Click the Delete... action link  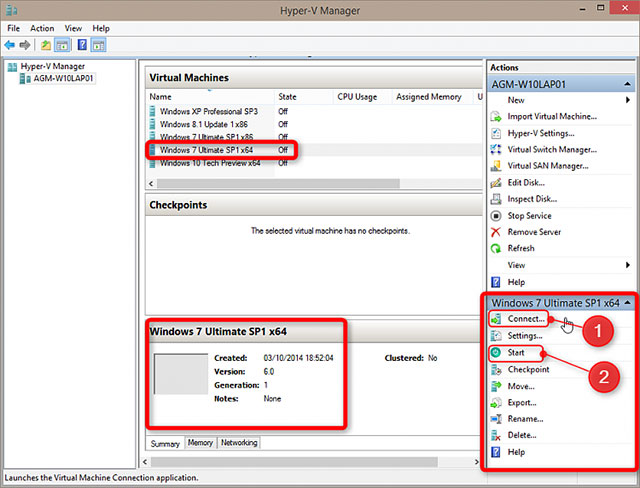(522, 435)
